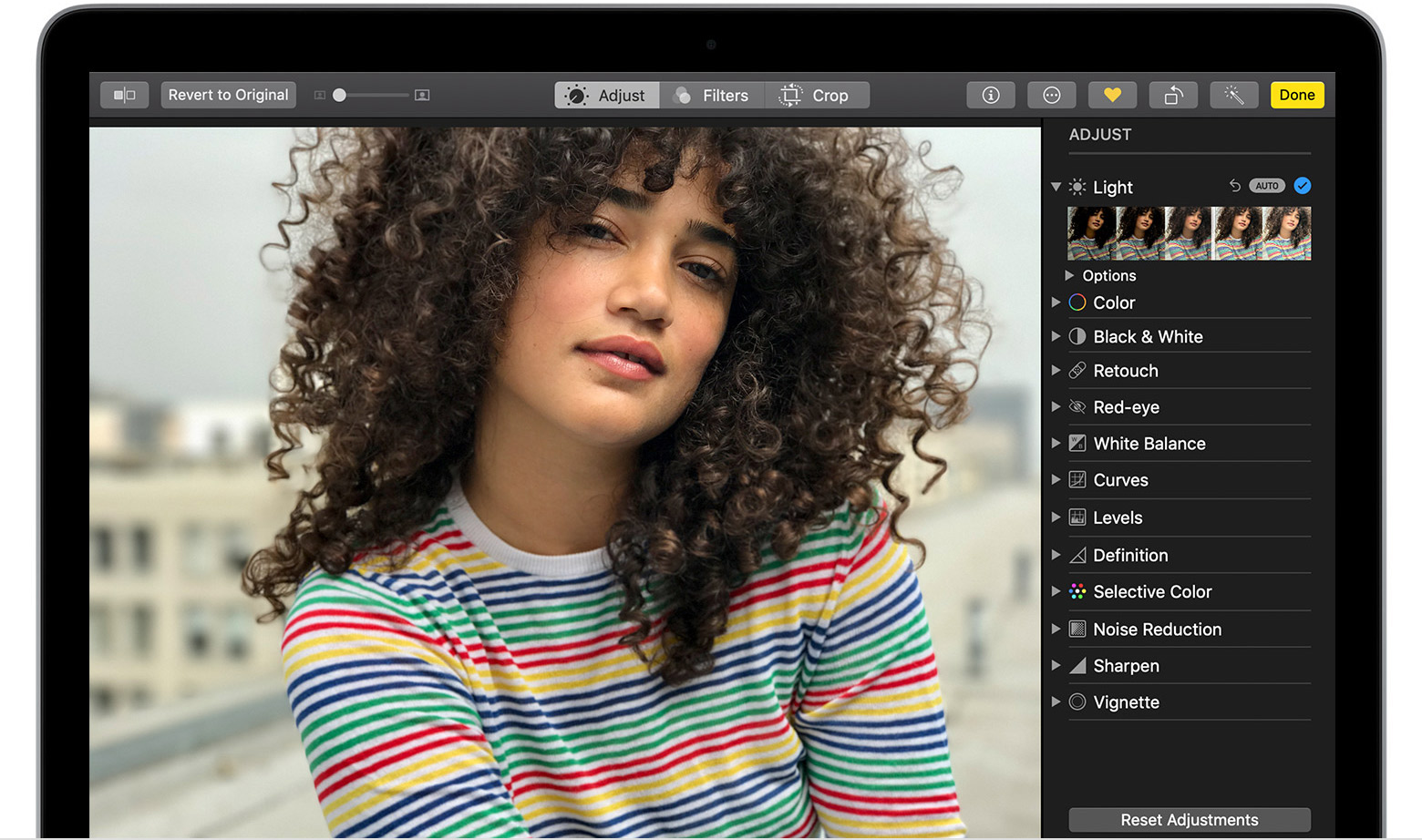
Task: Open the extensions more-options icon
Action: [1051, 95]
